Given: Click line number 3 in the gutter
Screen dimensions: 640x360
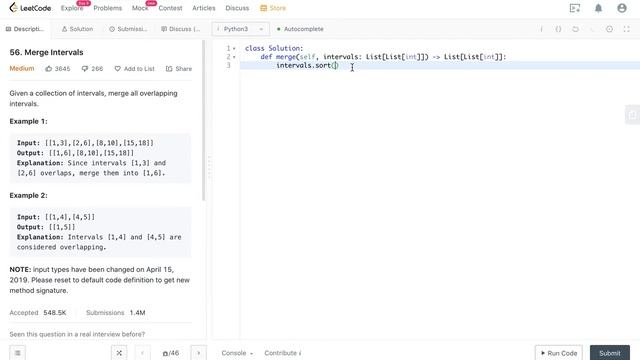Looking at the screenshot, I should click(229, 65).
